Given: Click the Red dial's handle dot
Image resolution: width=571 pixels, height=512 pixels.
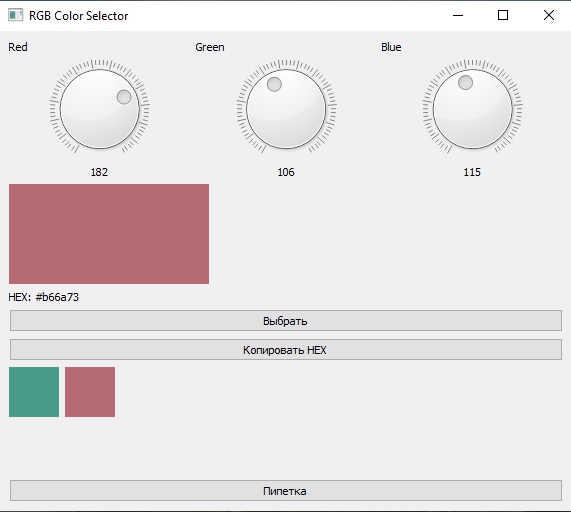Looking at the screenshot, I should [124, 97].
